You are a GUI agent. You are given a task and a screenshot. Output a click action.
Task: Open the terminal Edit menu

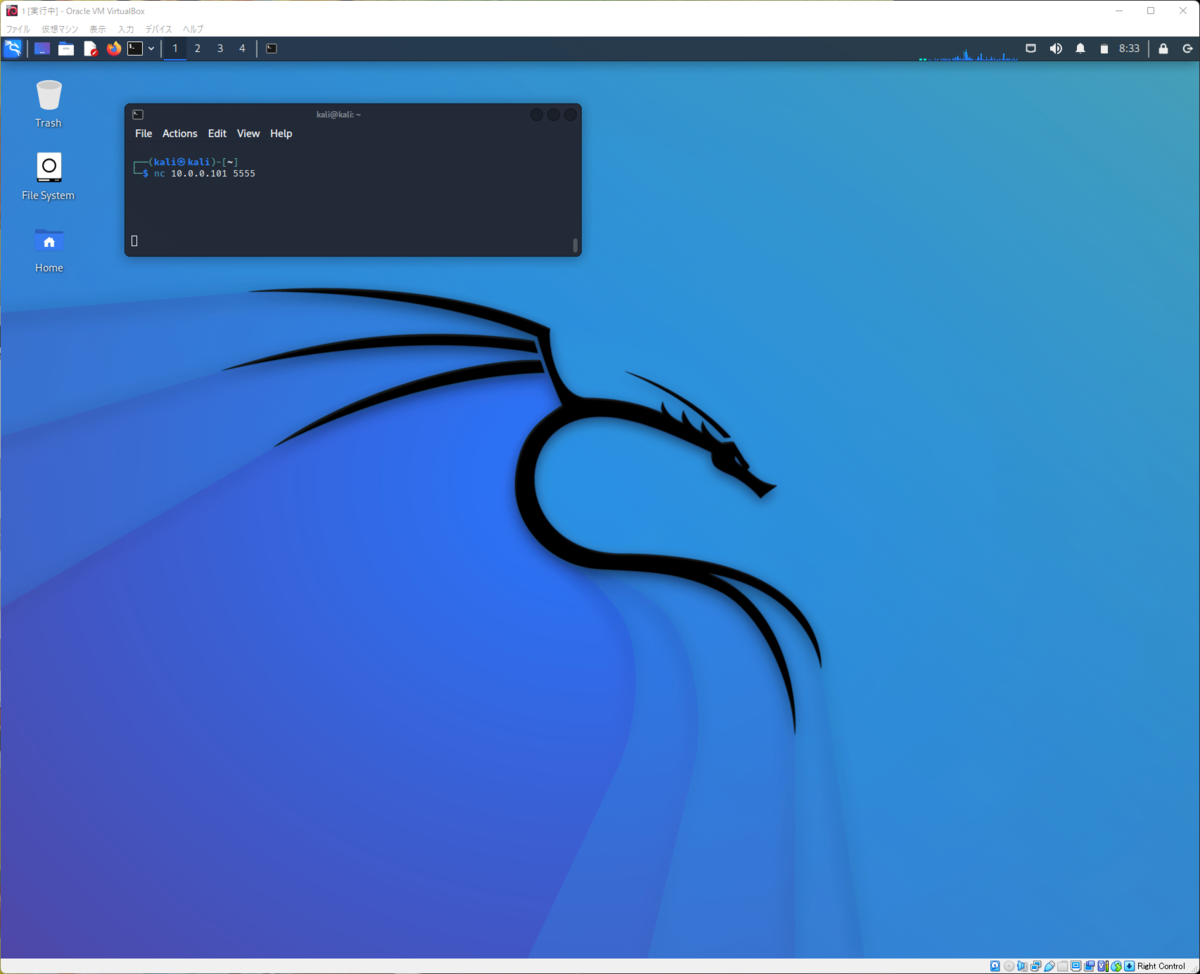pyautogui.click(x=217, y=133)
